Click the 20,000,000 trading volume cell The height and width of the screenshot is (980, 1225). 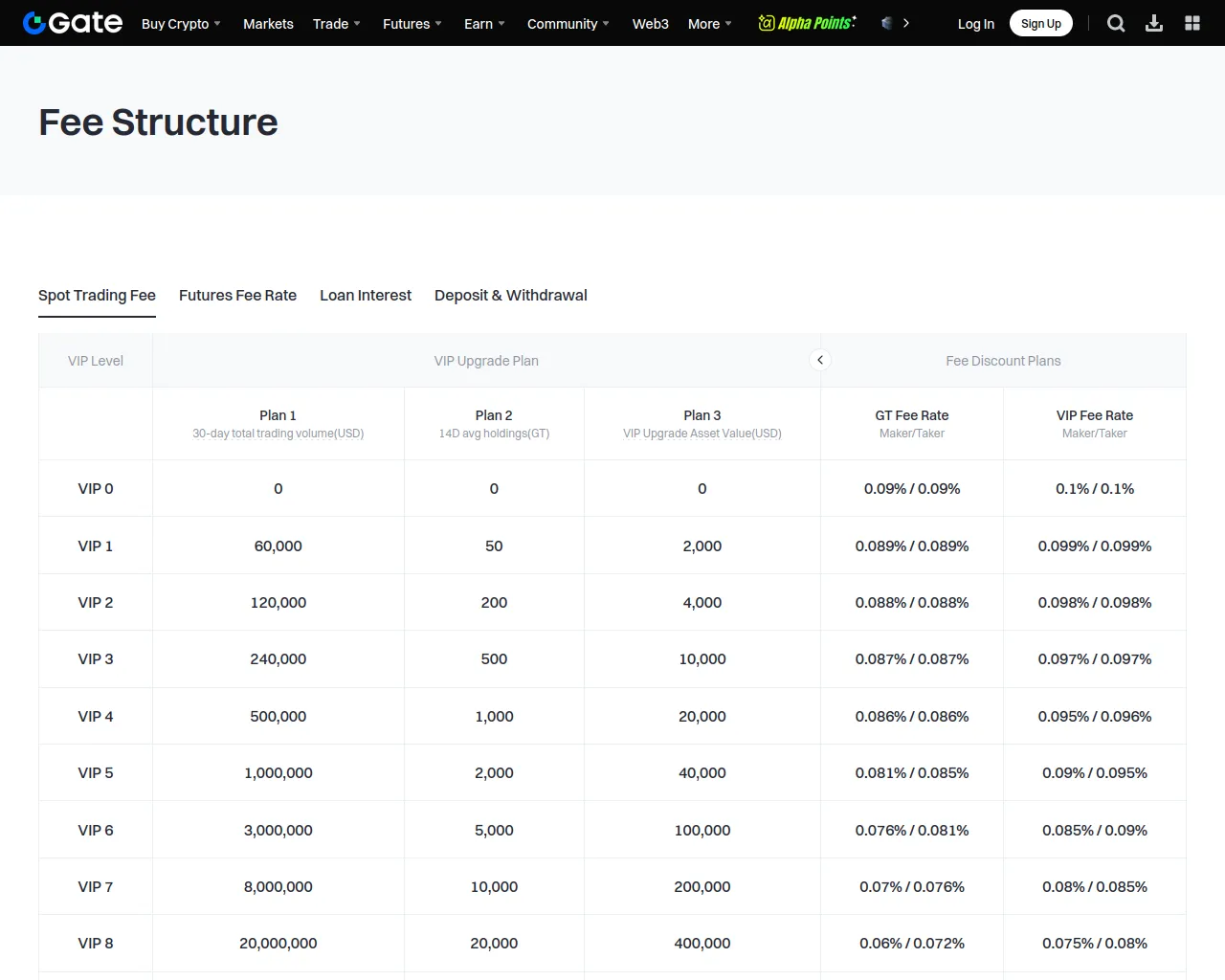(x=278, y=944)
